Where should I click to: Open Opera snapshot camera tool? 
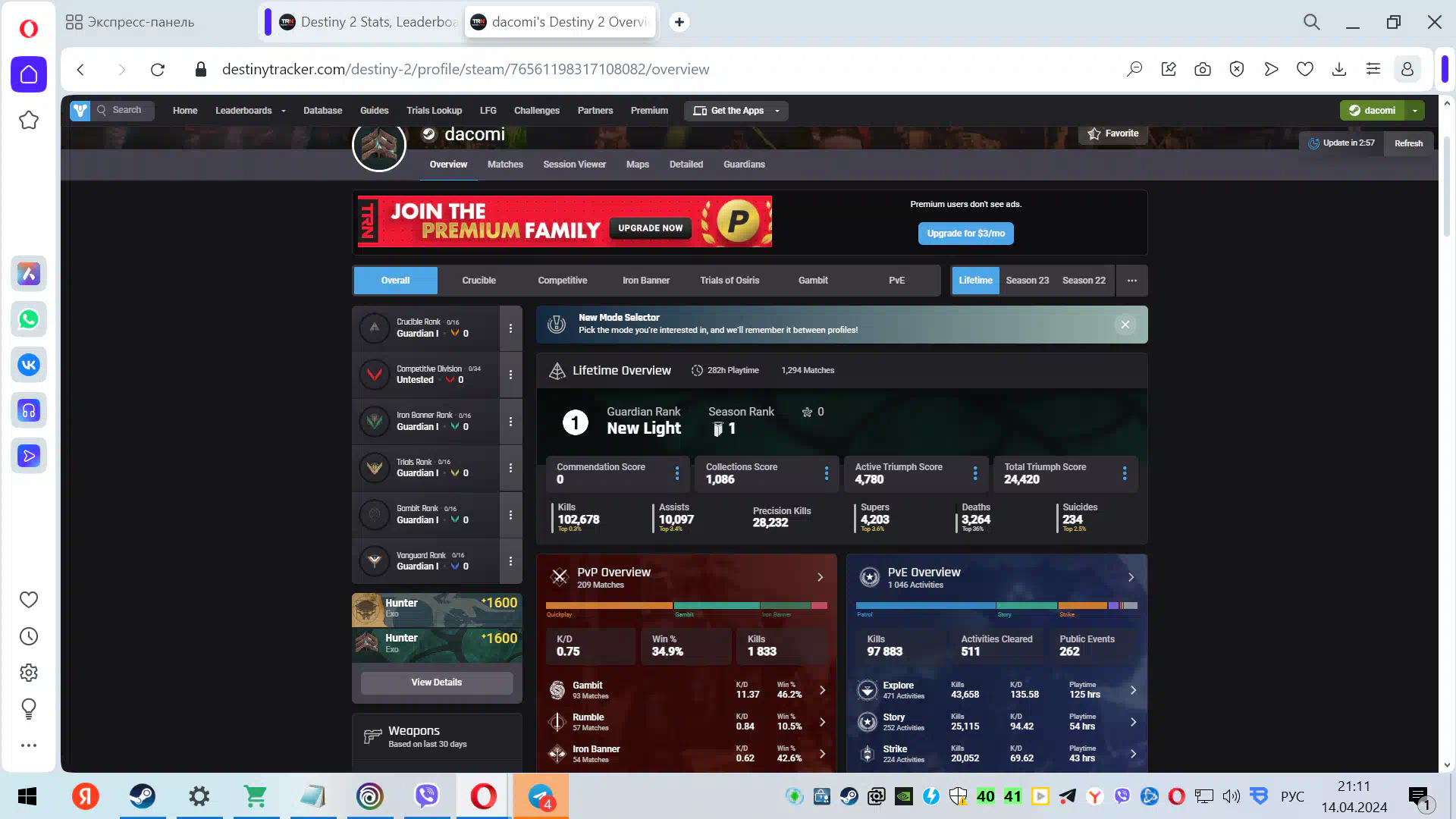tap(1203, 69)
